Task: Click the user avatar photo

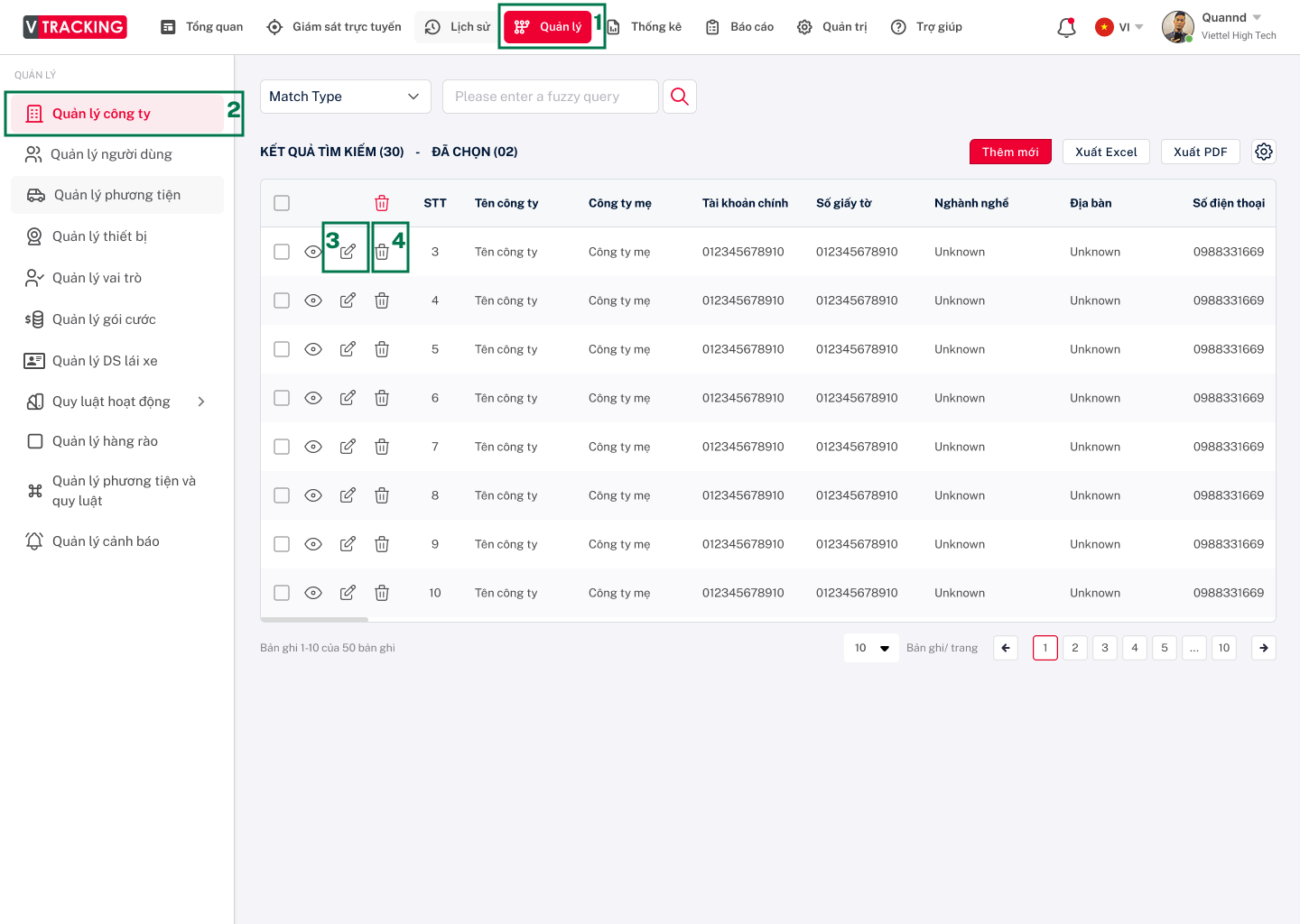Action: 1178,27
